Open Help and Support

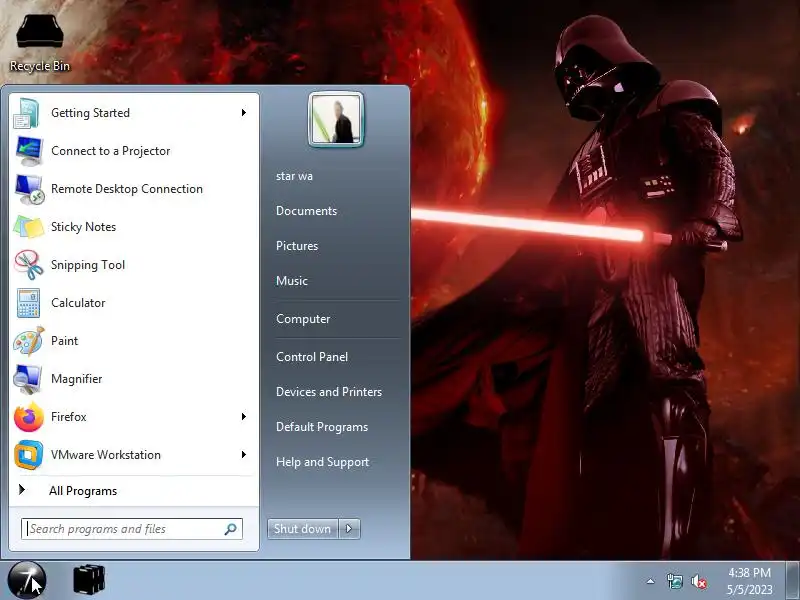pyautogui.click(x=322, y=462)
